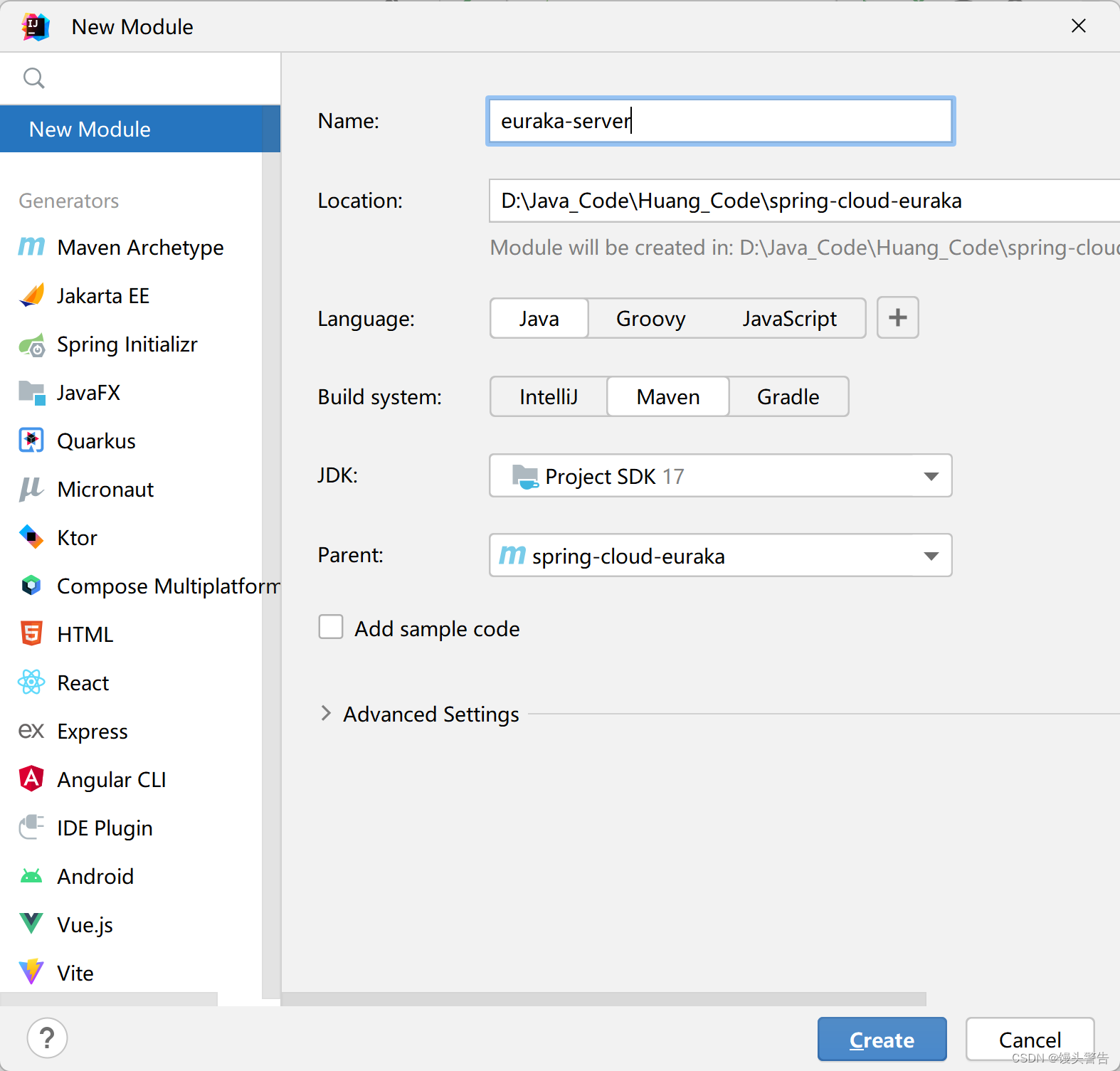Viewport: 1120px width, 1071px height.
Task: Open the JDK Project SDK dropdown
Action: point(721,475)
